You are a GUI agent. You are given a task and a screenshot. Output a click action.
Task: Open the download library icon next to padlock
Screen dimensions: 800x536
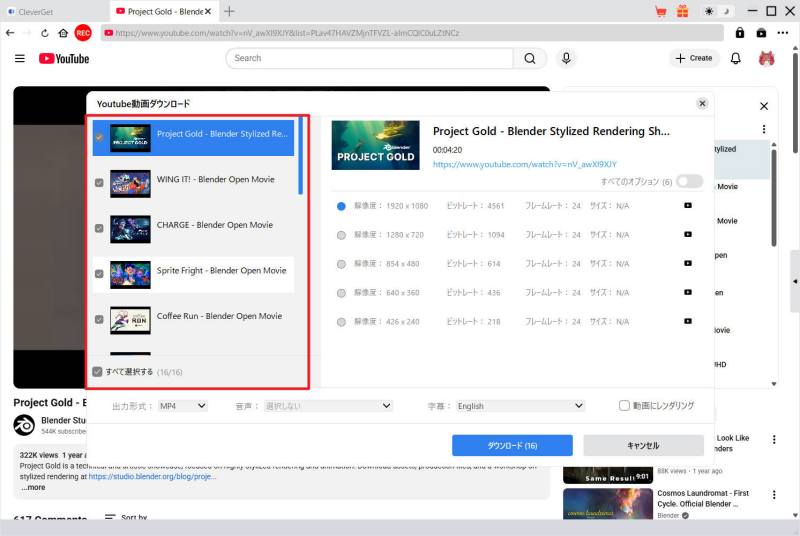761,33
